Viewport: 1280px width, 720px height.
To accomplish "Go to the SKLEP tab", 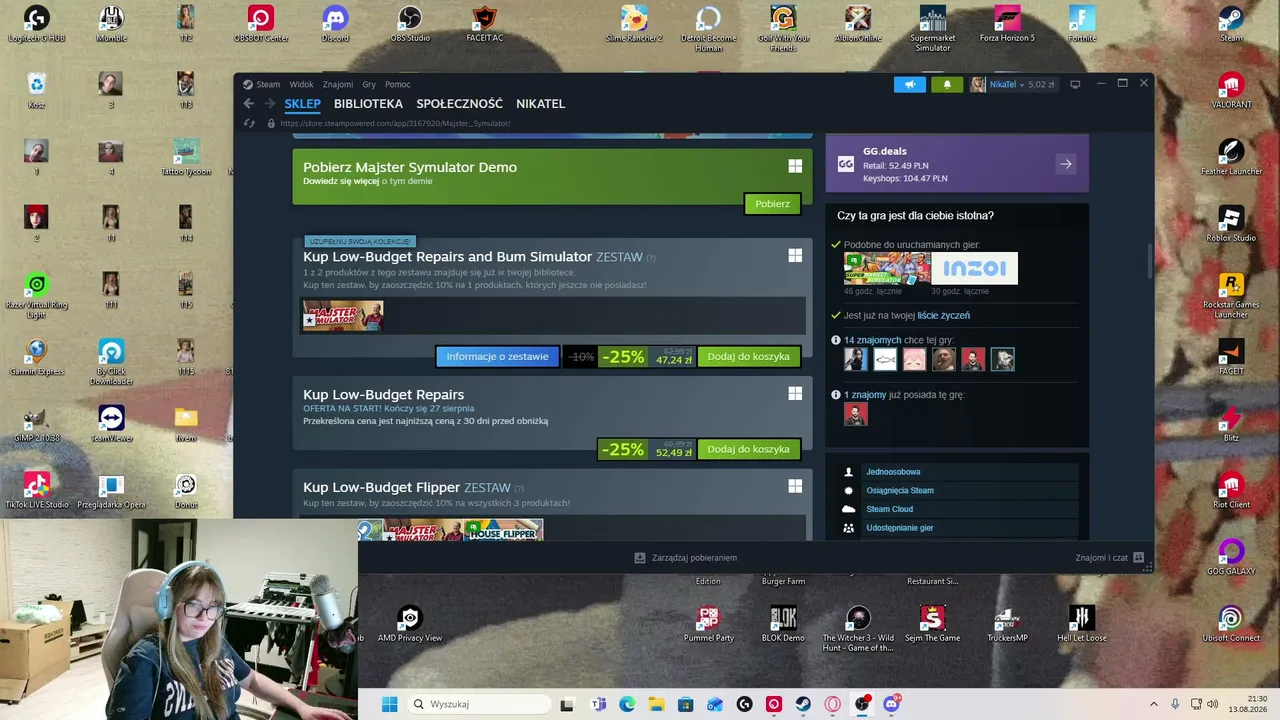I will click(x=302, y=104).
